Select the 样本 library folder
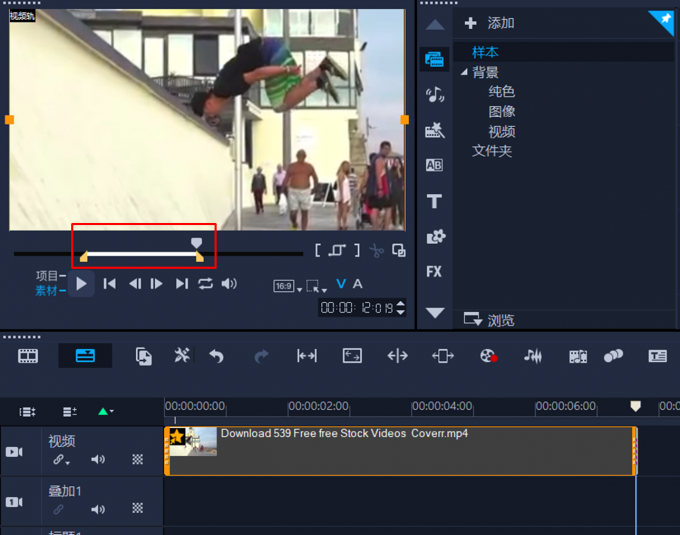Screen dimensions: 680x535 [485, 52]
